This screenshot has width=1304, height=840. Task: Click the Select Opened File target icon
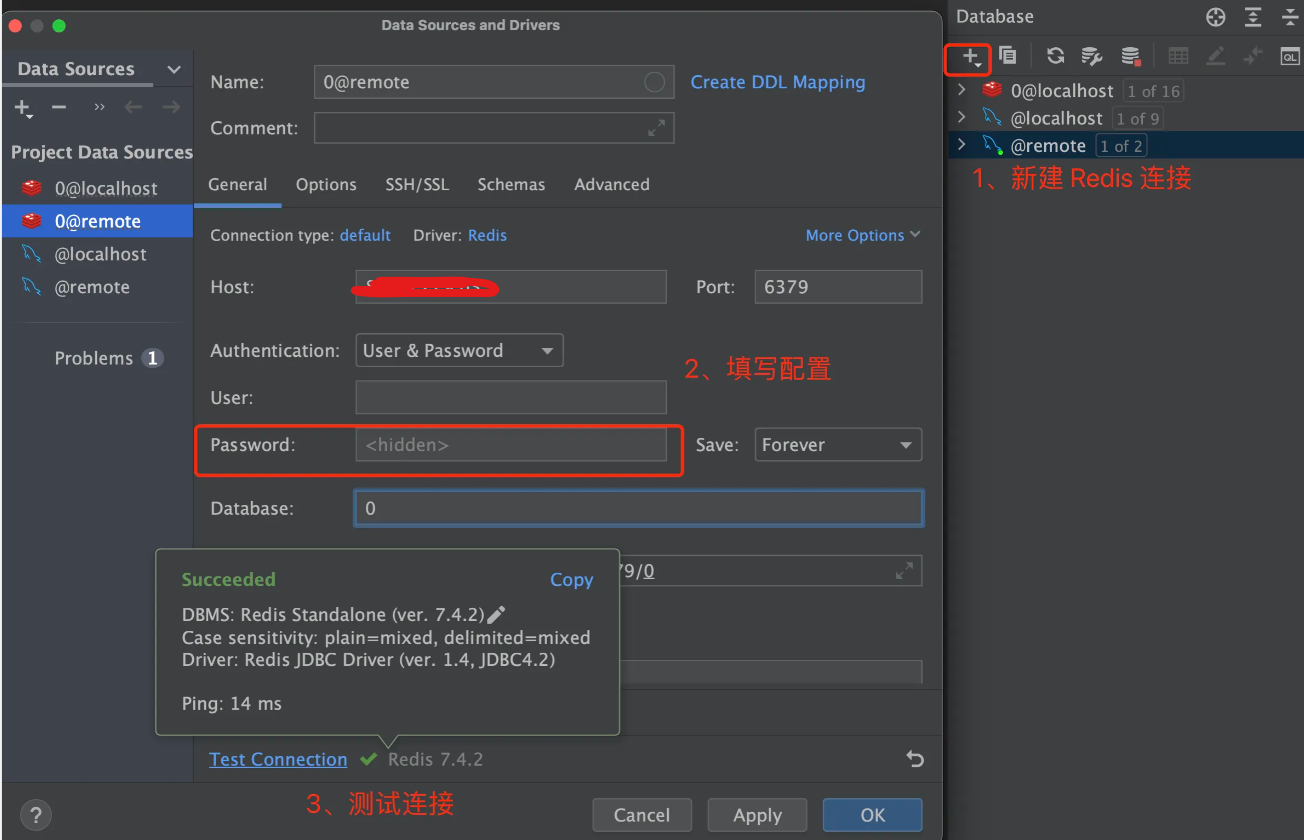1216,17
